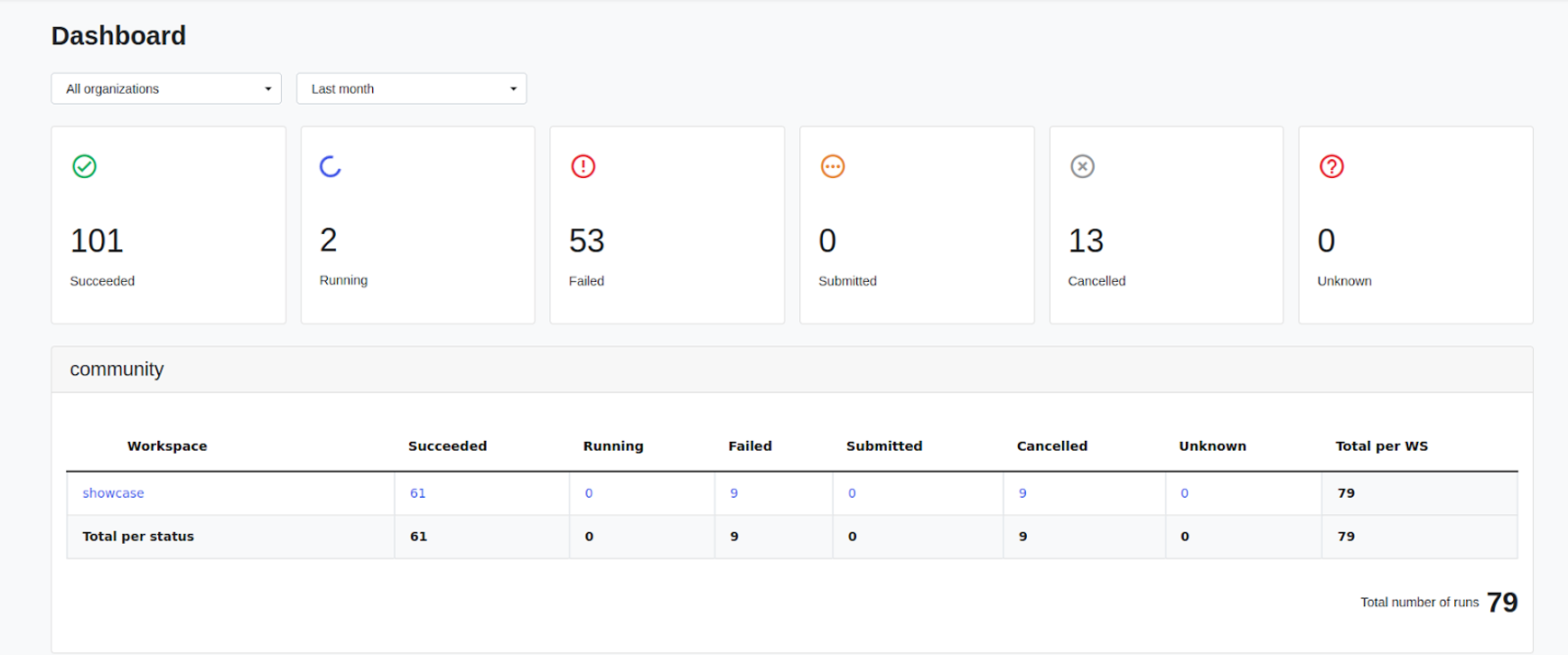Click the green Succeeded checkmark icon

[x=84, y=166]
